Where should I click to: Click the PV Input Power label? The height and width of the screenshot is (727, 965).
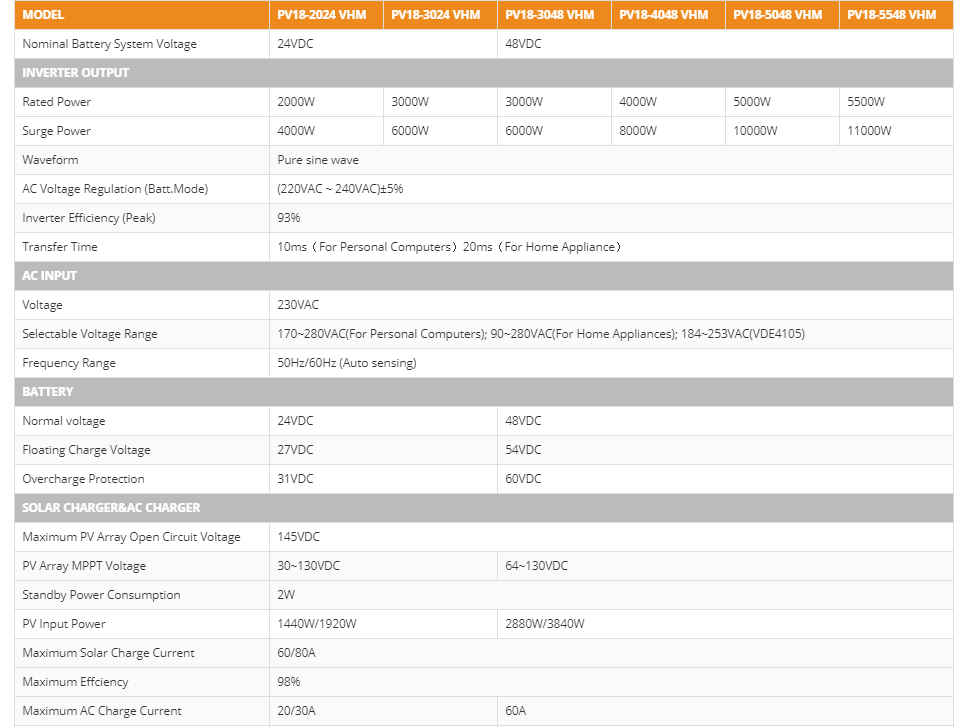(x=63, y=624)
